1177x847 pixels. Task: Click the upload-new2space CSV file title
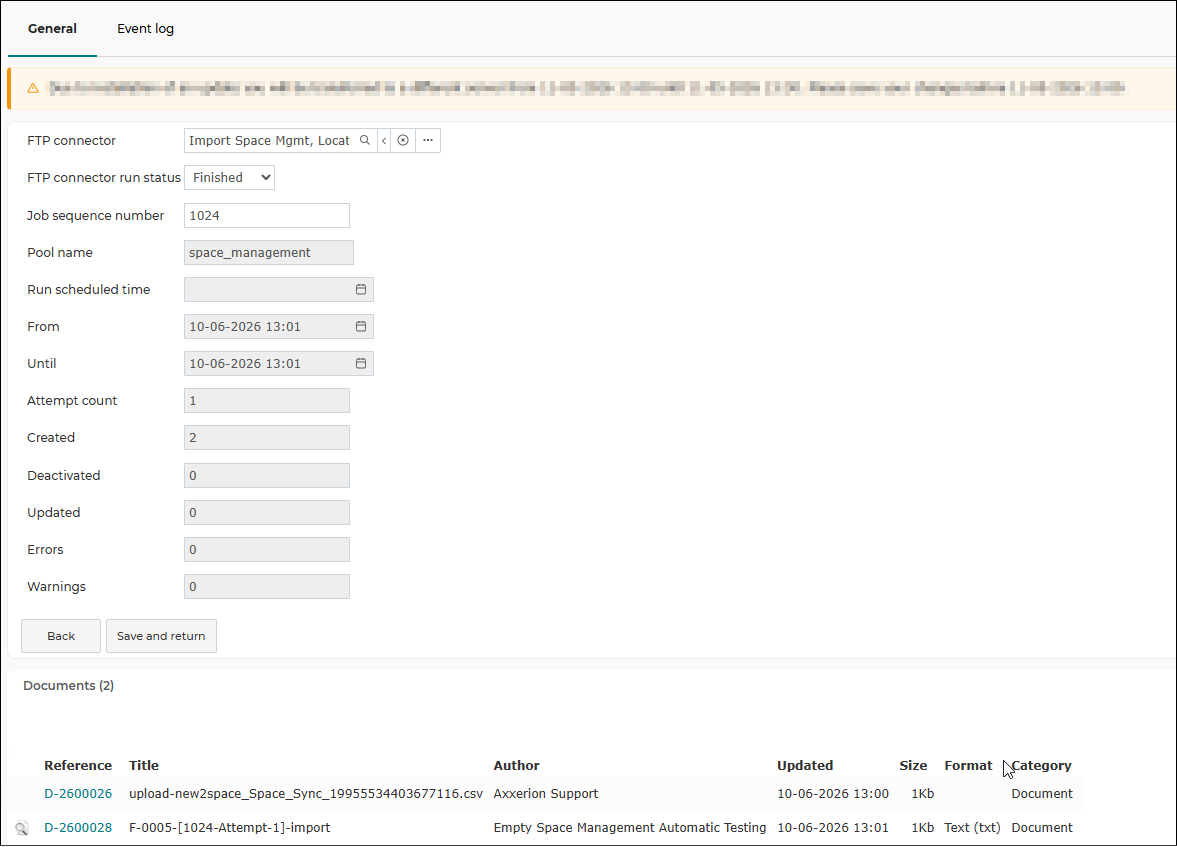pos(306,794)
